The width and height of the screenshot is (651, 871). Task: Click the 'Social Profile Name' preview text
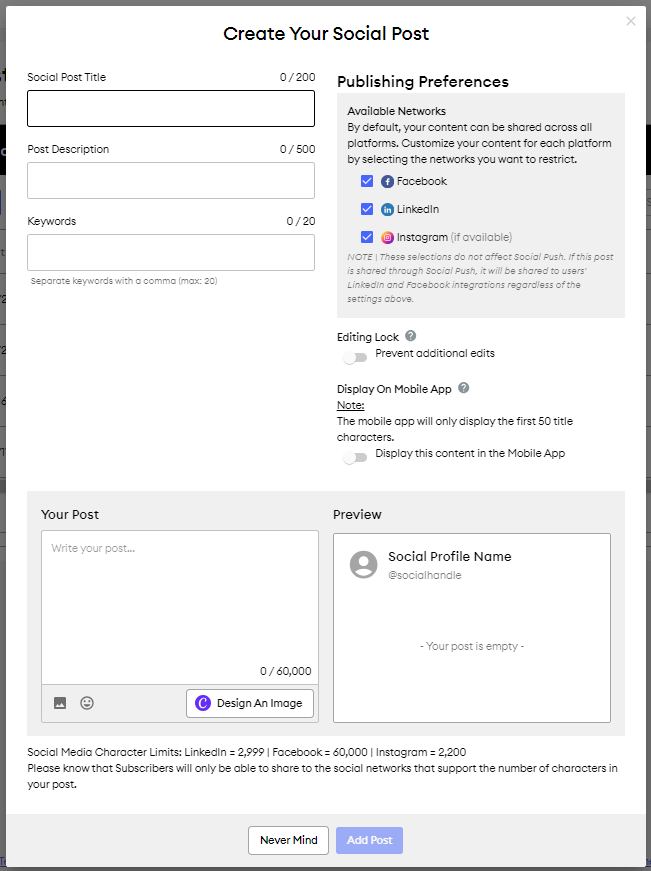(449, 557)
